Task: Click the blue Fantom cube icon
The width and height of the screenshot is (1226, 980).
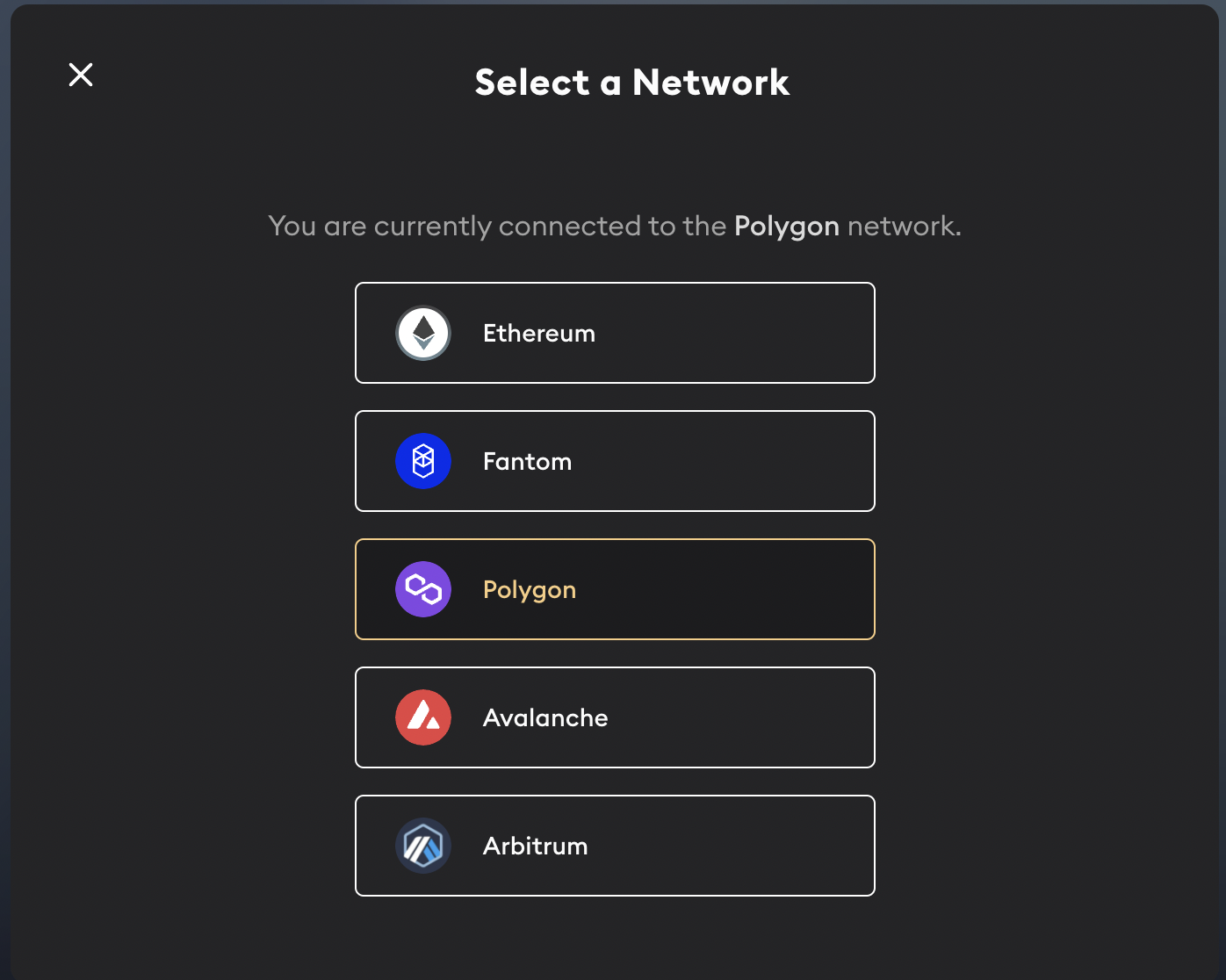Action: [423, 461]
